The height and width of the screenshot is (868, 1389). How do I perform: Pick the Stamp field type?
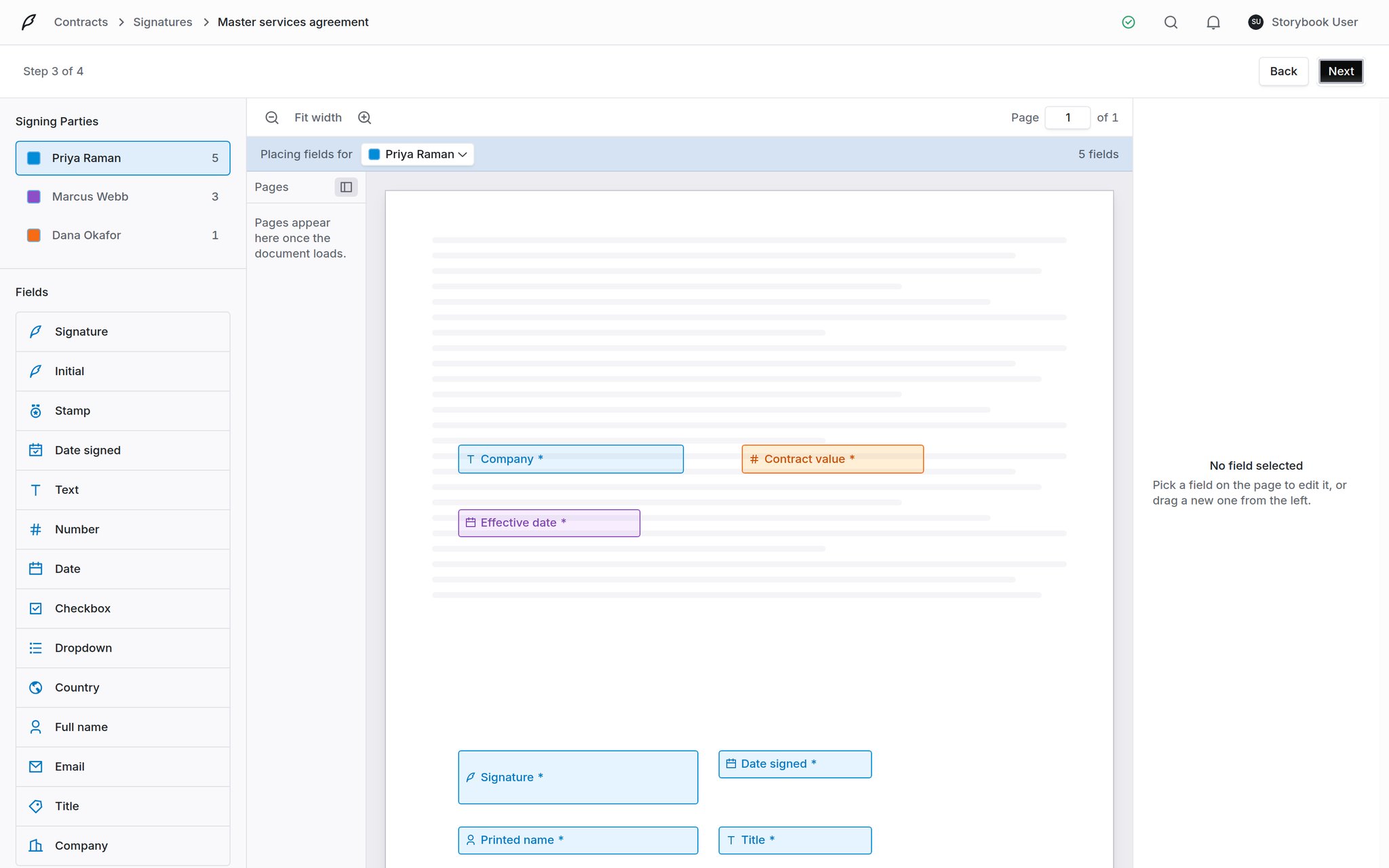123,411
